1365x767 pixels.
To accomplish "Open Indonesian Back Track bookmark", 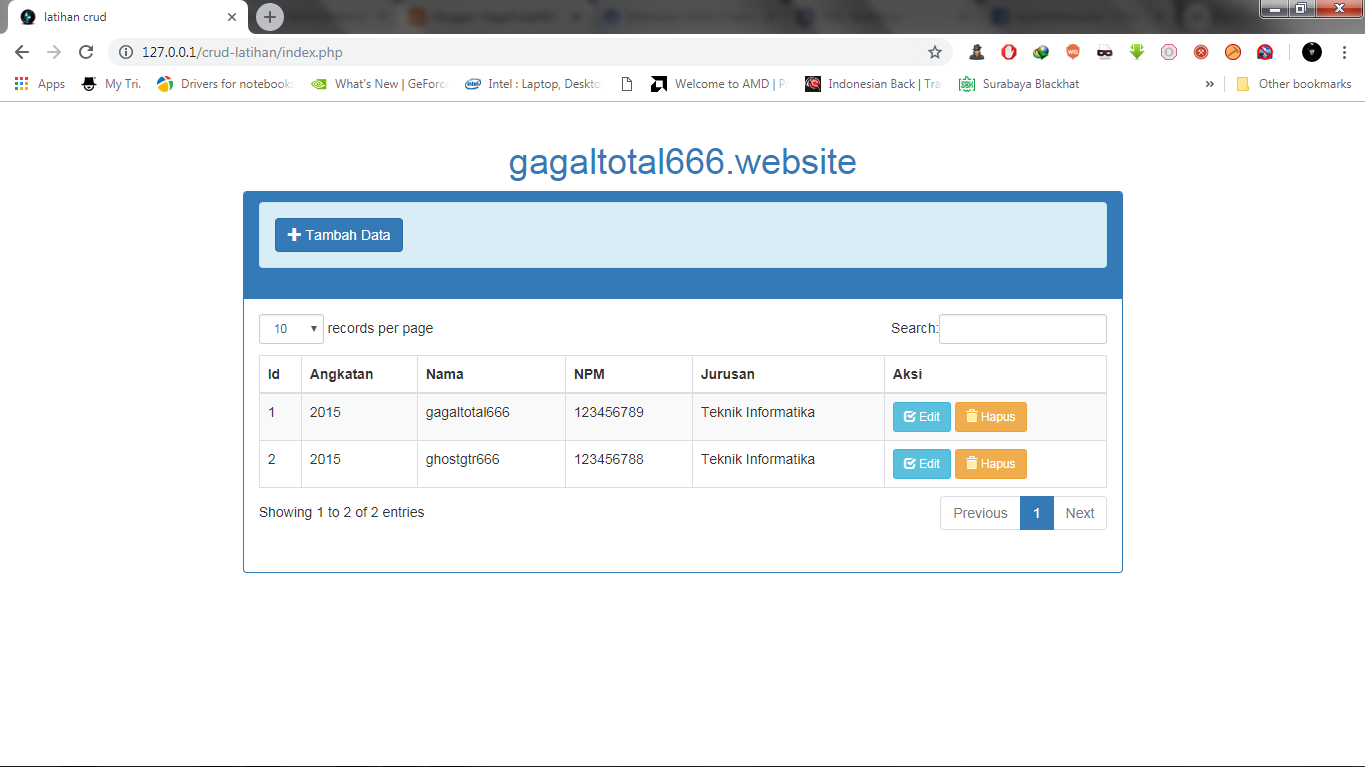I will tap(873, 84).
